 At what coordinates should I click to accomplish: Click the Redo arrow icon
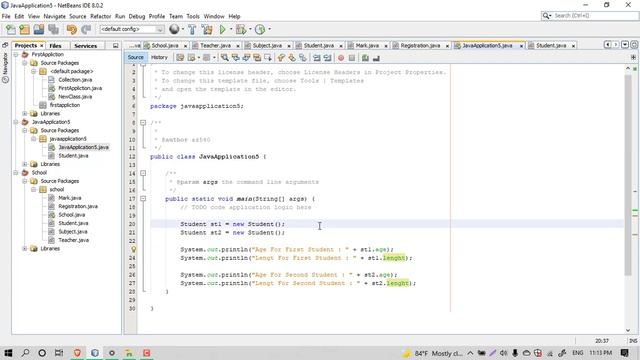pyautogui.click(x=86, y=29)
